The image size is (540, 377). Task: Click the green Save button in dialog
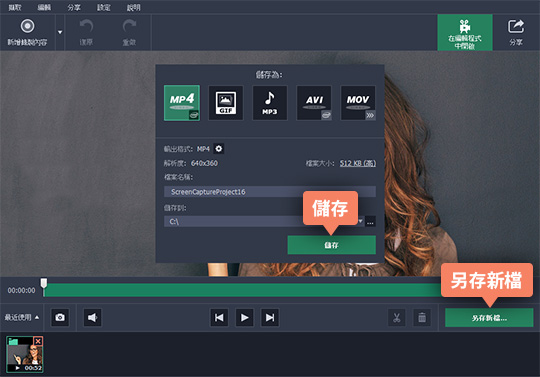pos(332,245)
